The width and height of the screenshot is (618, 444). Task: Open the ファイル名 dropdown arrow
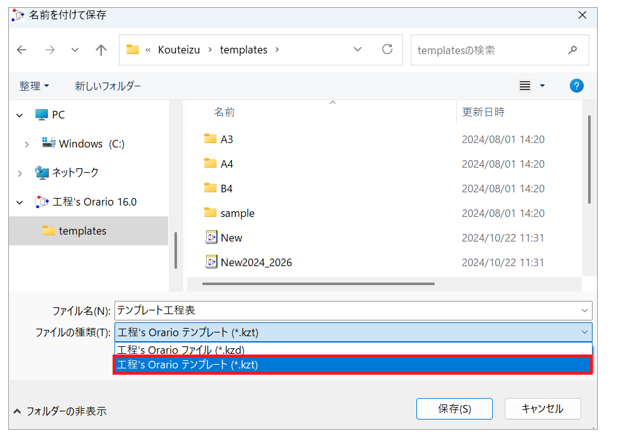click(x=584, y=310)
